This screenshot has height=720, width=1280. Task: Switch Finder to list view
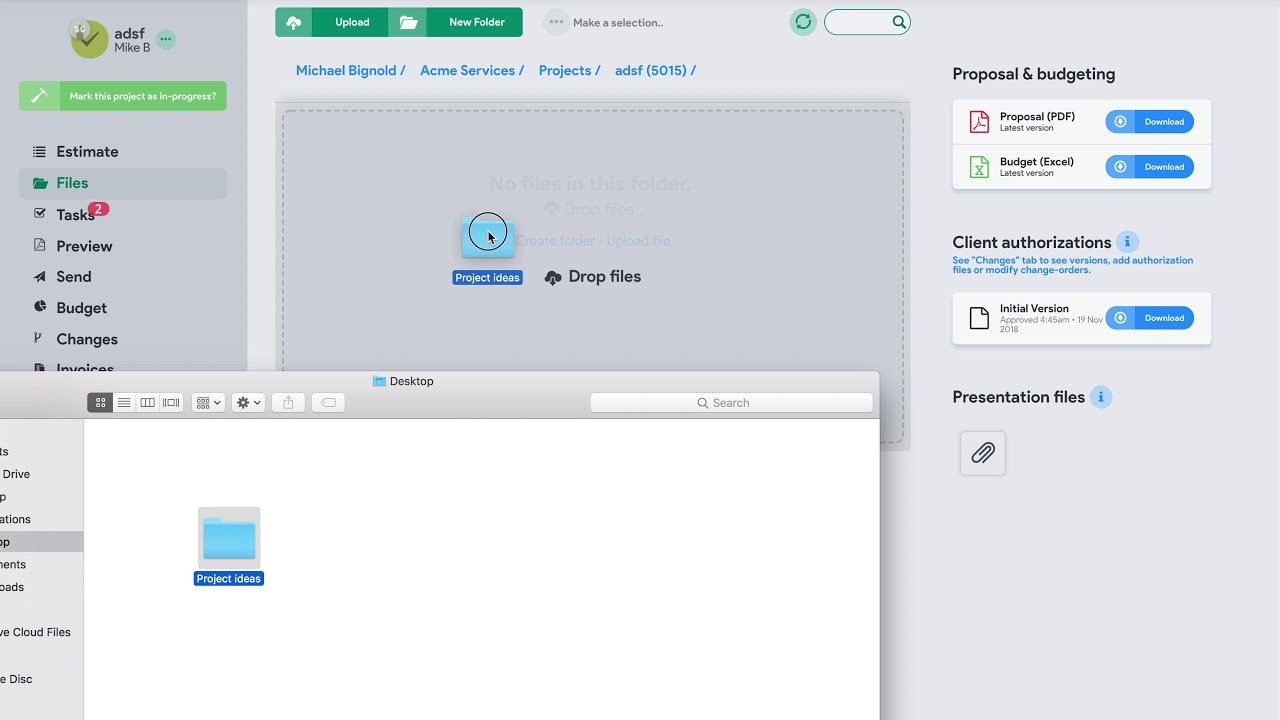coord(124,402)
